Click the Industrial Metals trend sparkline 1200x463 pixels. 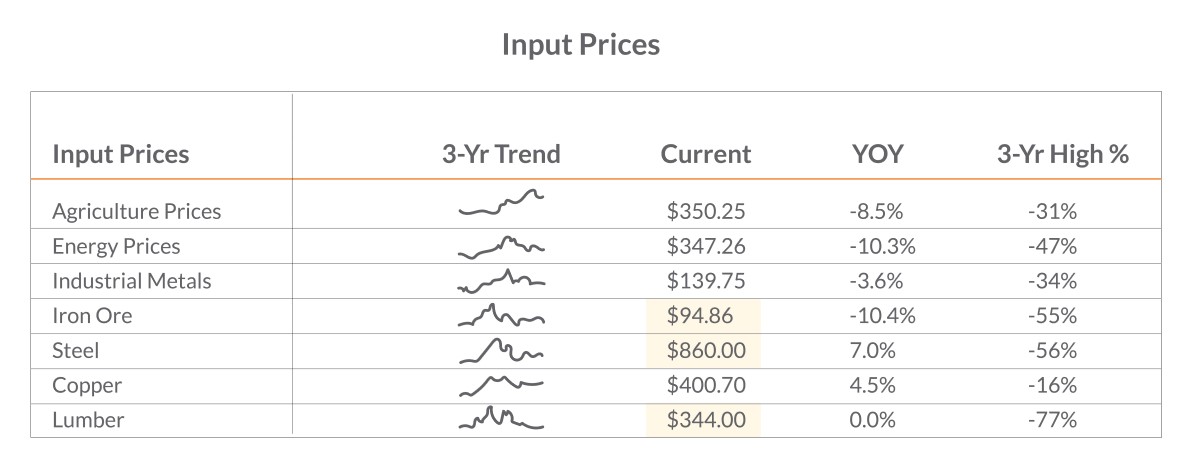click(x=501, y=282)
